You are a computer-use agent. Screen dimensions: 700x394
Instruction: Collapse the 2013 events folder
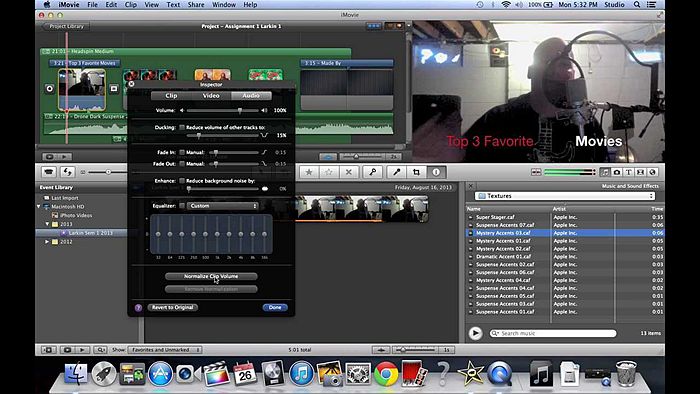(47, 224)
